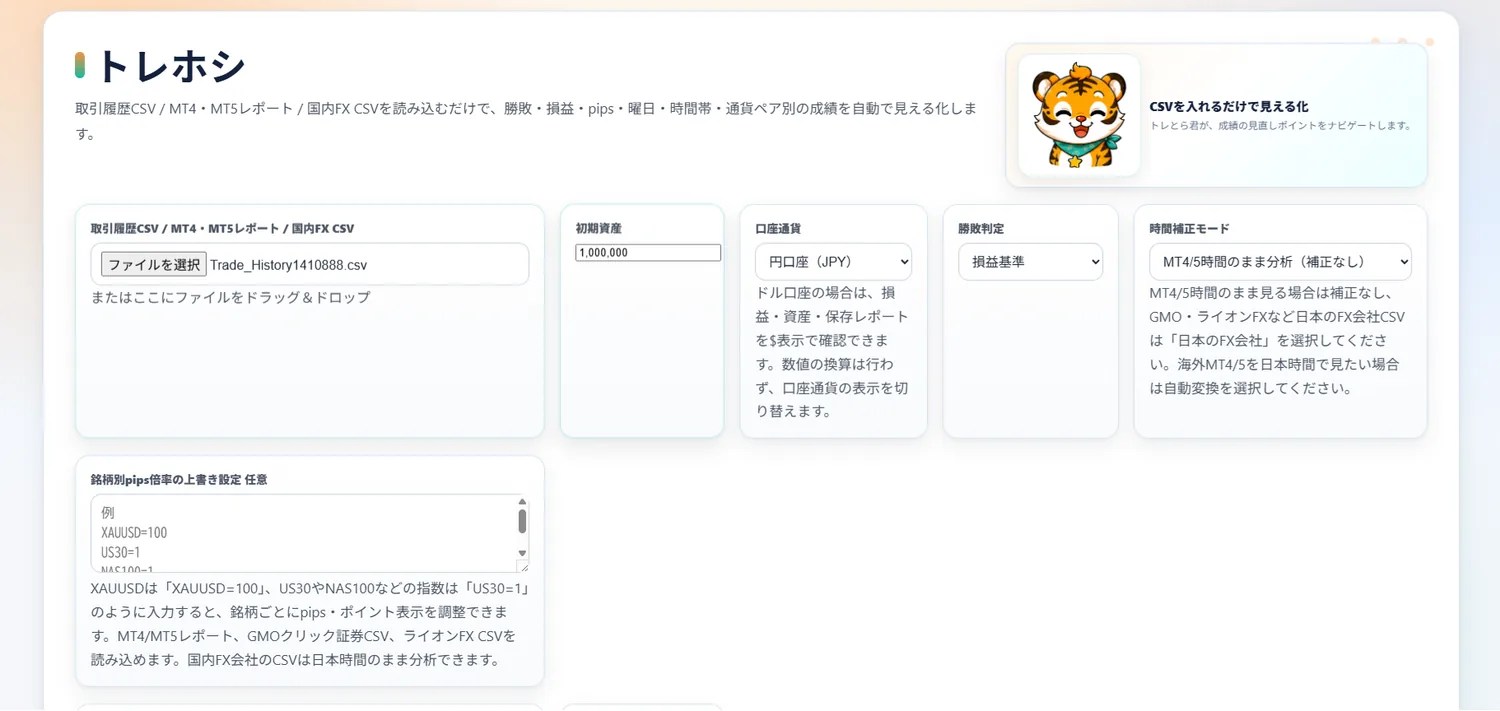1500x711 pixels.
Task: Click the CSVを入れるだけで見える化 heading
Action: pos(1229,106)
